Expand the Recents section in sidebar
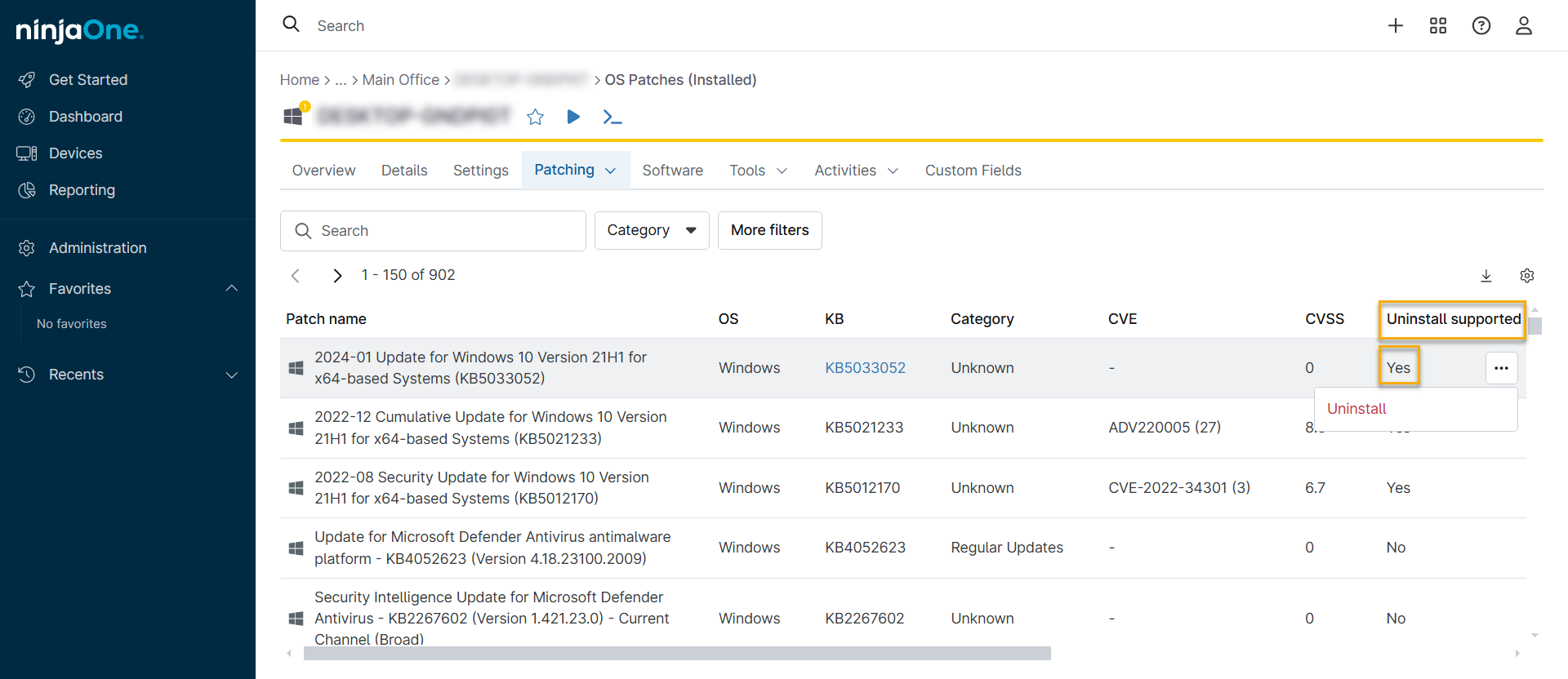This screenshot has width=1568, height=679. tap(232, 375)
